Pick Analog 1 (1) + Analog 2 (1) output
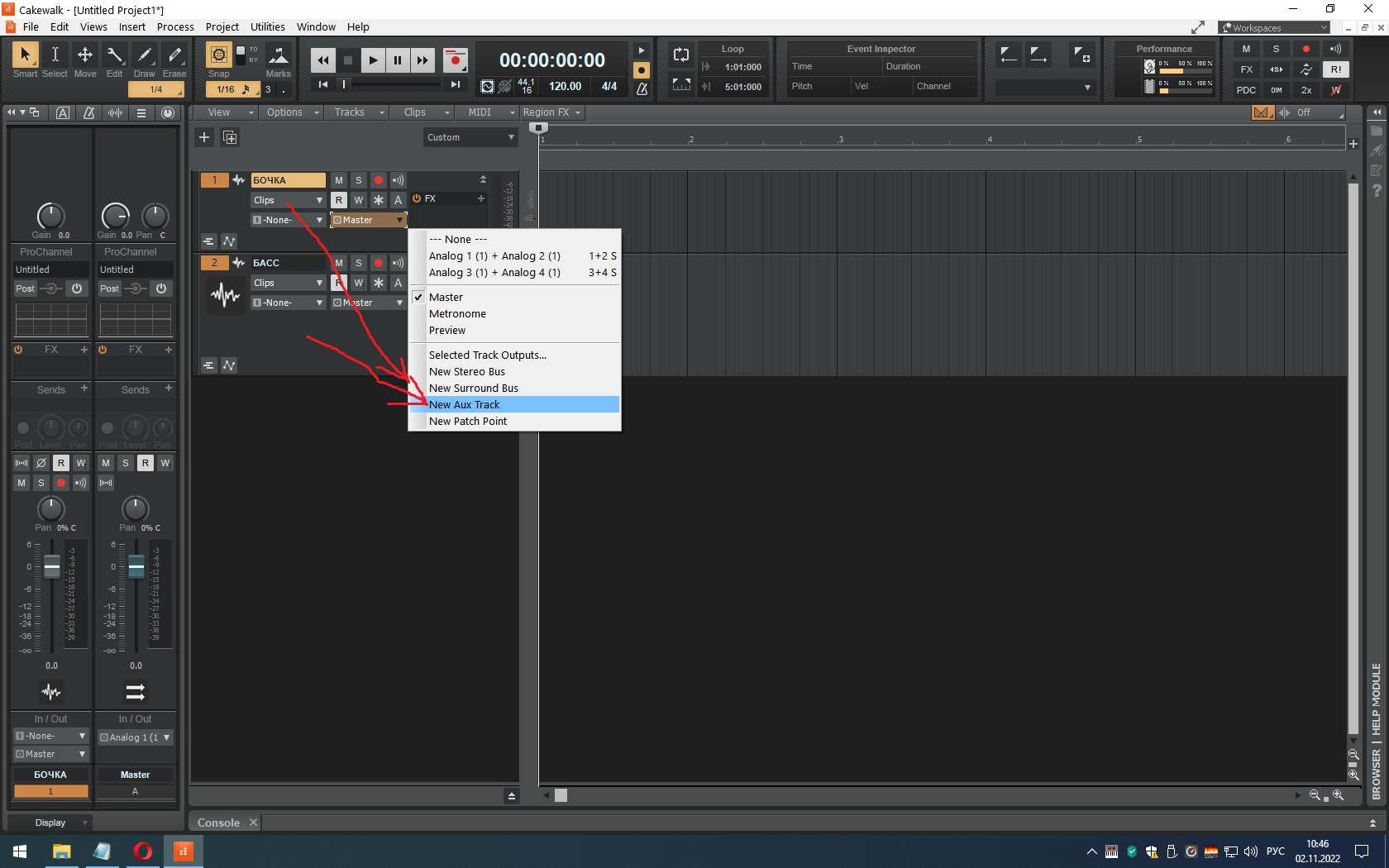 (514, 255)
